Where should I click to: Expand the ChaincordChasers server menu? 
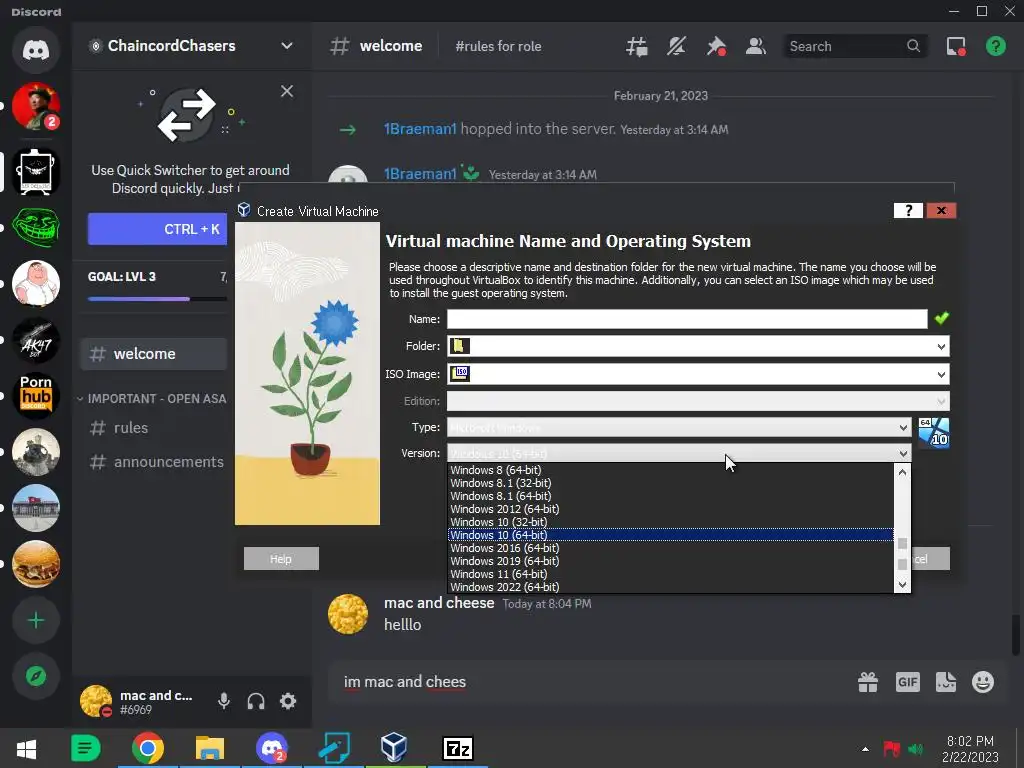[287, 46]
